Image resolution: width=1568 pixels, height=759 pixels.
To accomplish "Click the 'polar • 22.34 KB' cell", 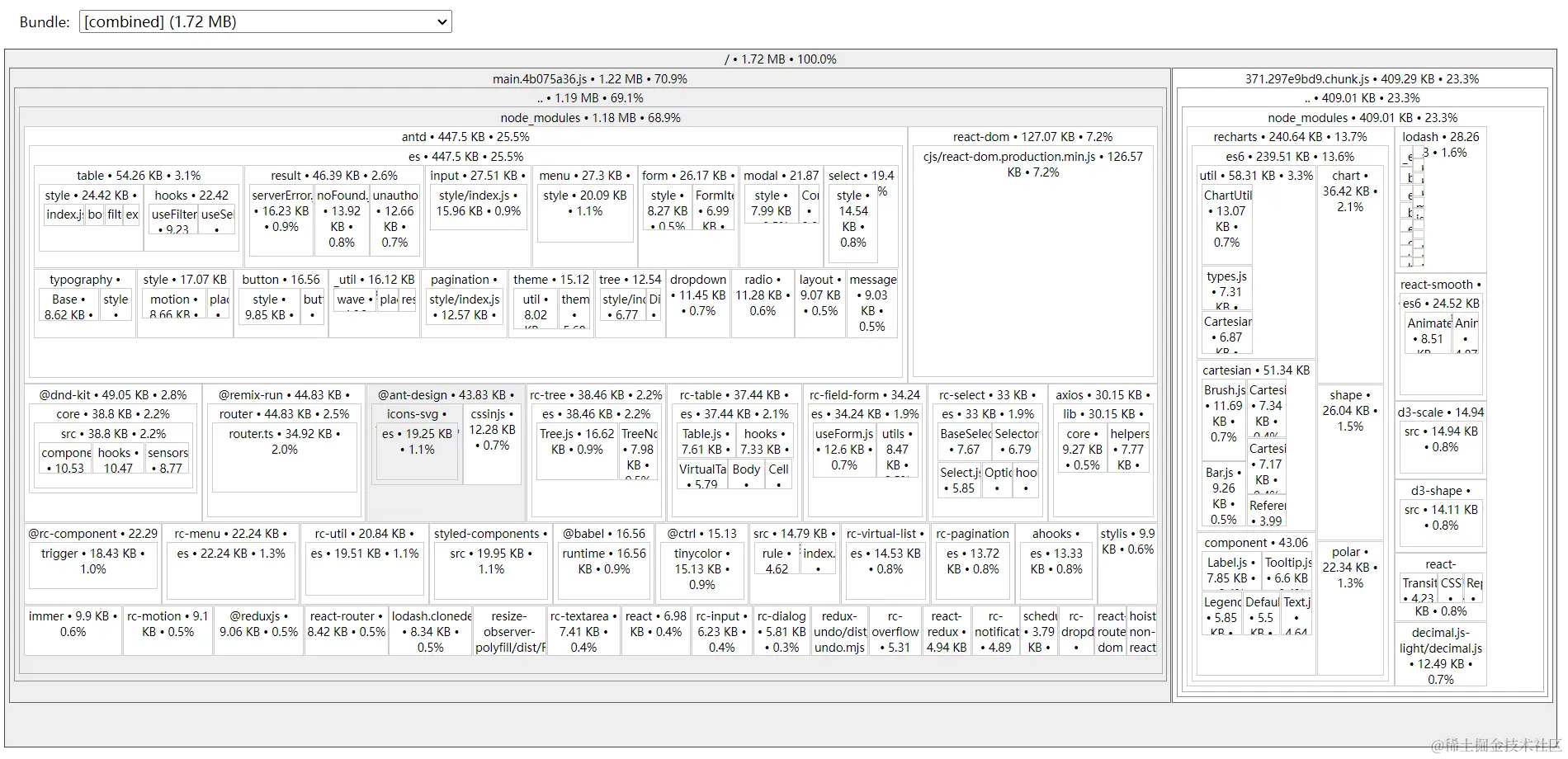I will 1350,606.
